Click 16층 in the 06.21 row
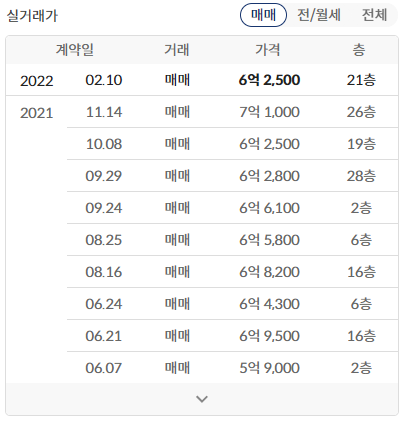Viewport: 407px width, 428px height. pyautogui.click(x=361, y=336)
